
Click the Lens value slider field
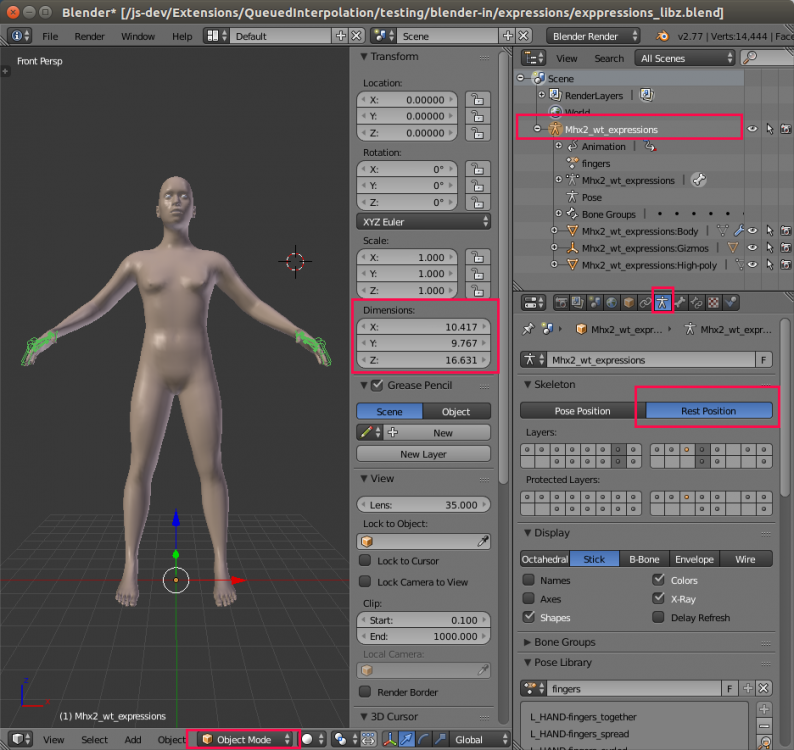coord(424,505)
